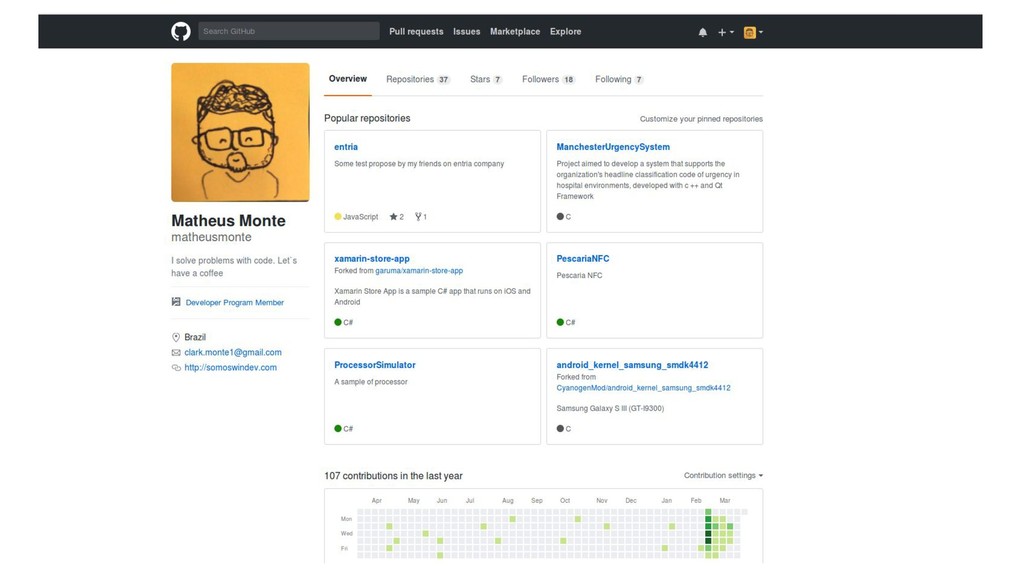Click the envelope icon beside the email
The image size is (1024, 576).
[x=176, y=353]
